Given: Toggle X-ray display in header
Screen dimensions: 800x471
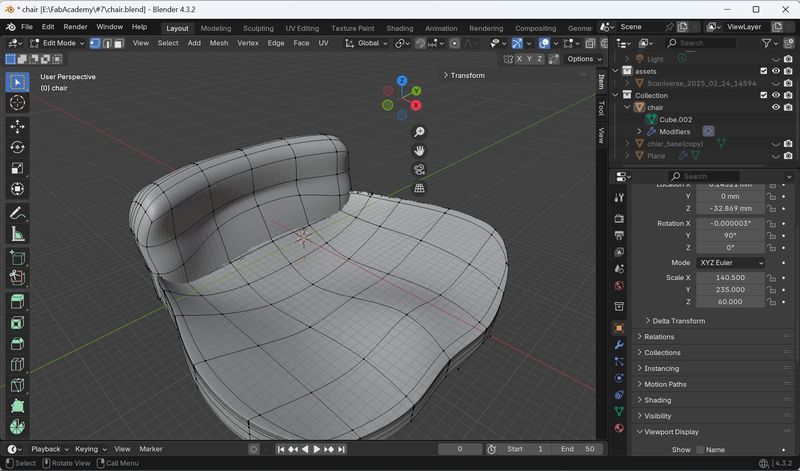Looking at the screenshot, I should (590, 43).
